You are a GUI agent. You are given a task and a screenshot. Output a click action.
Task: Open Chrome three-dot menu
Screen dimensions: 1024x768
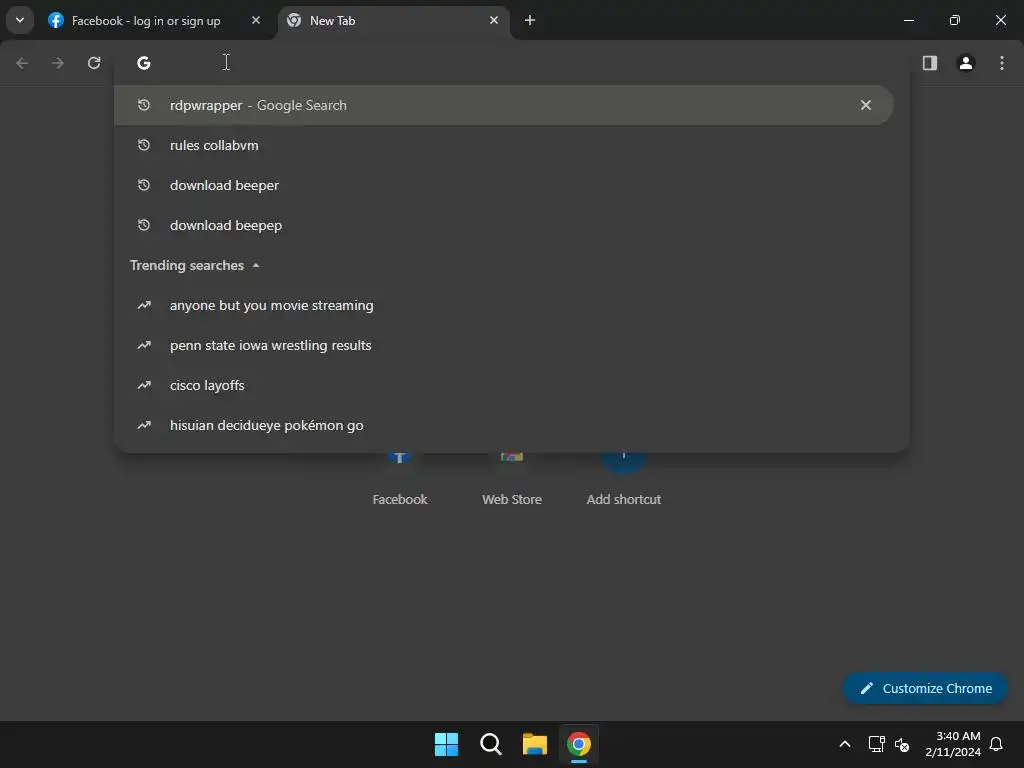pyautogui.click(x=1002, y=63)
